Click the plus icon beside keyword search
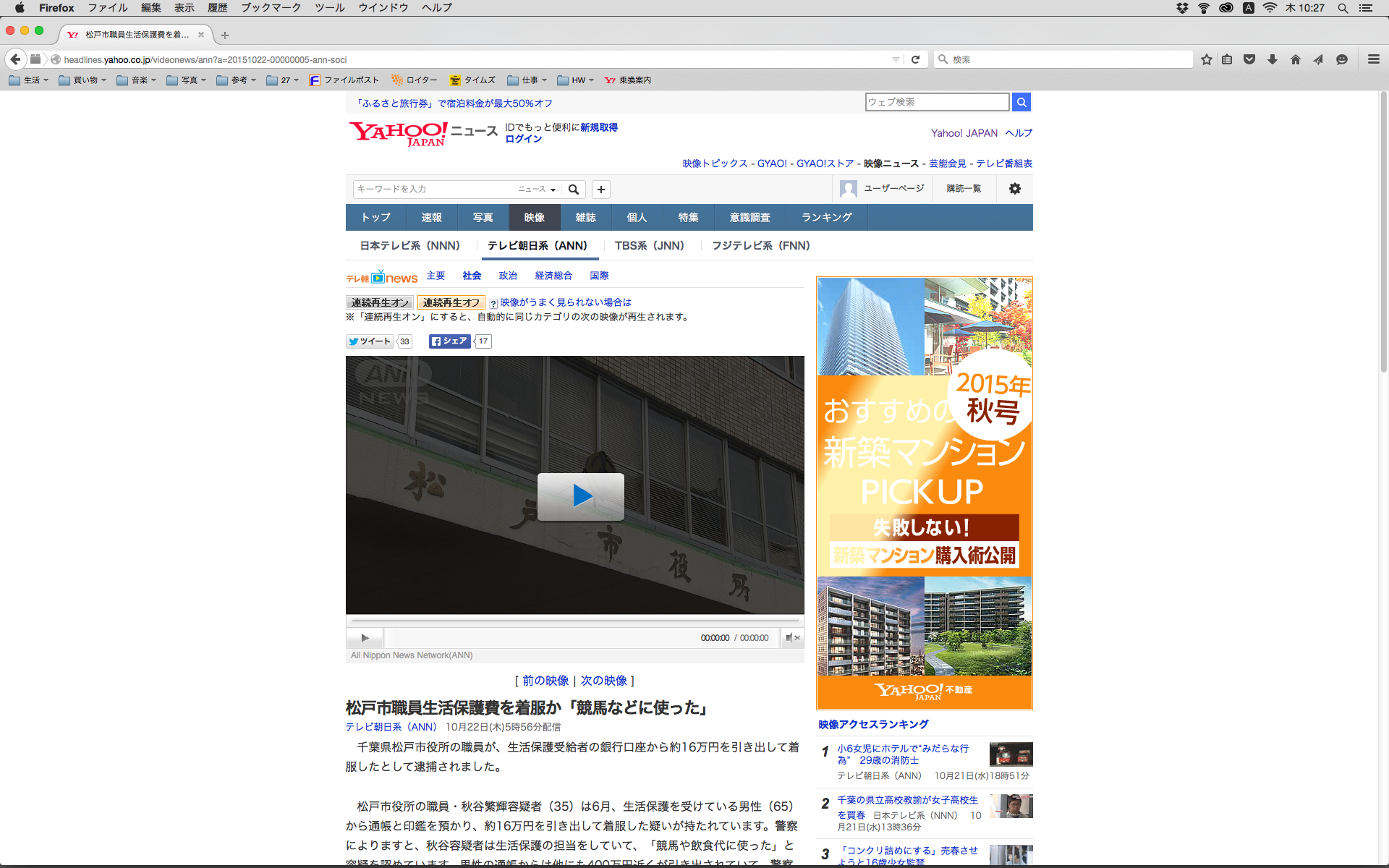Image resolution: width=1389 pixels, height=868 pixels. 600,190
